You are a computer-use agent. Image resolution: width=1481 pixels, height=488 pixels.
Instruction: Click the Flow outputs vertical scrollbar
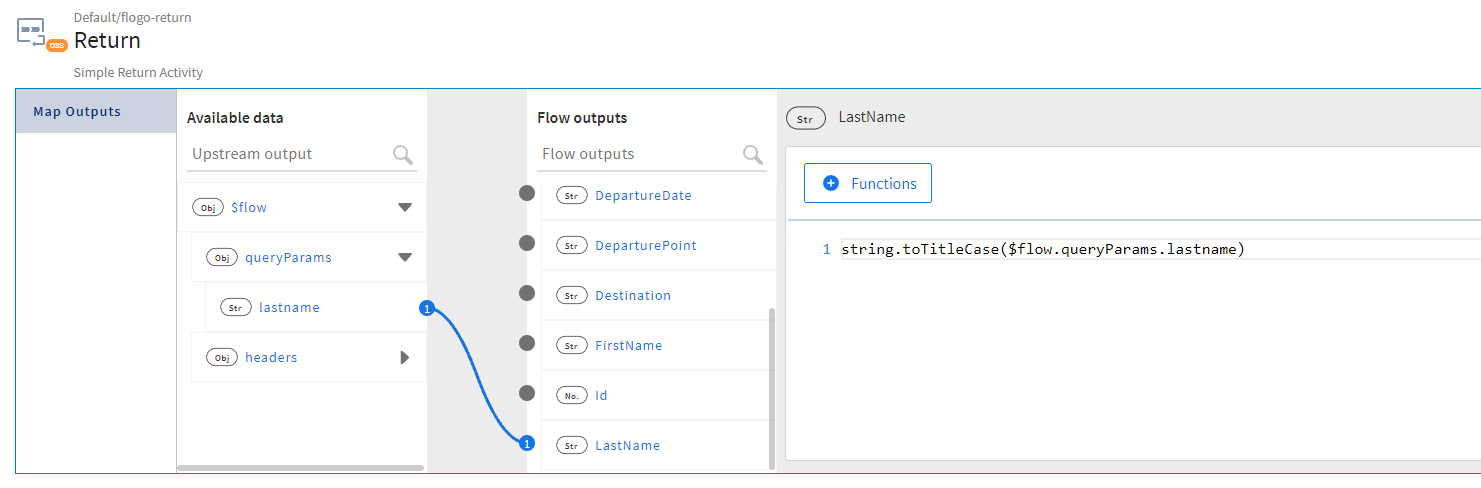pyautogui.click(x=771, y=388)
